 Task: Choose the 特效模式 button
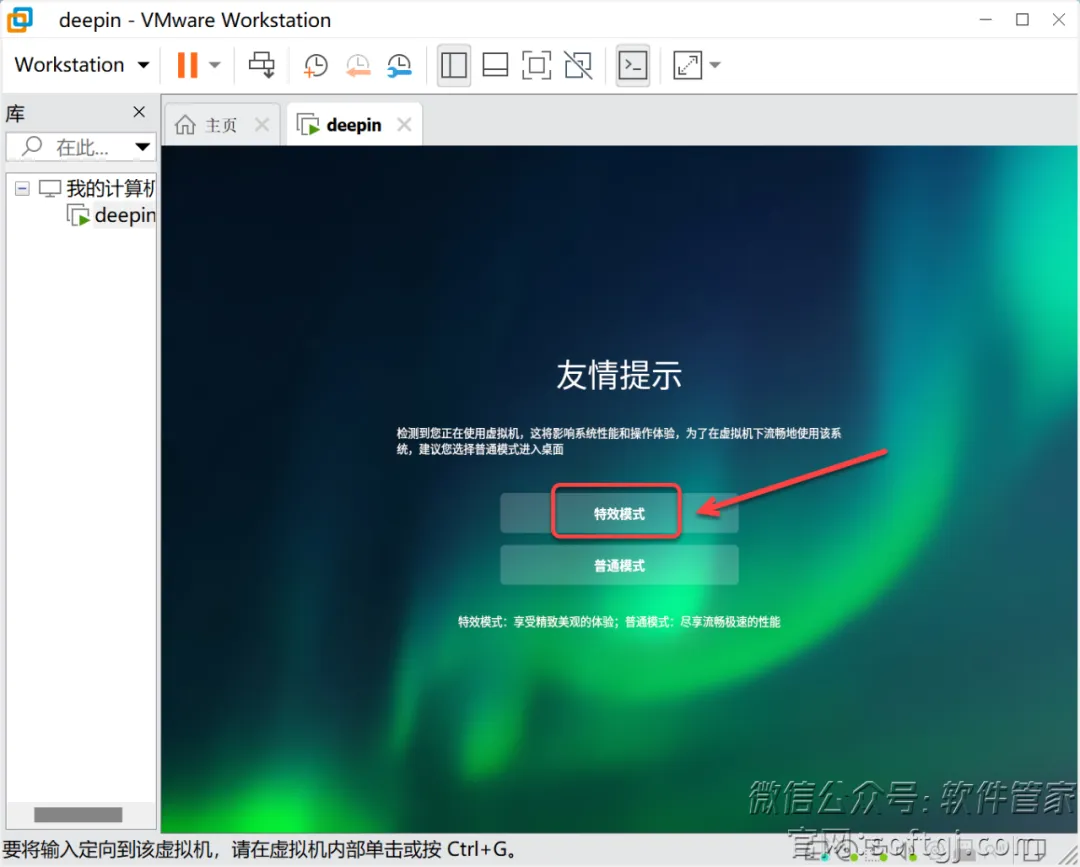pos(619,514)
